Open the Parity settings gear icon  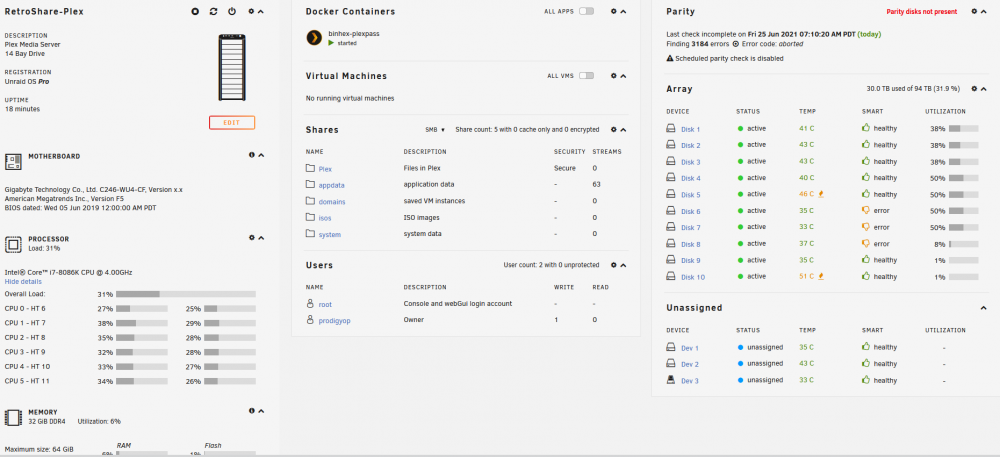[974, 11]
